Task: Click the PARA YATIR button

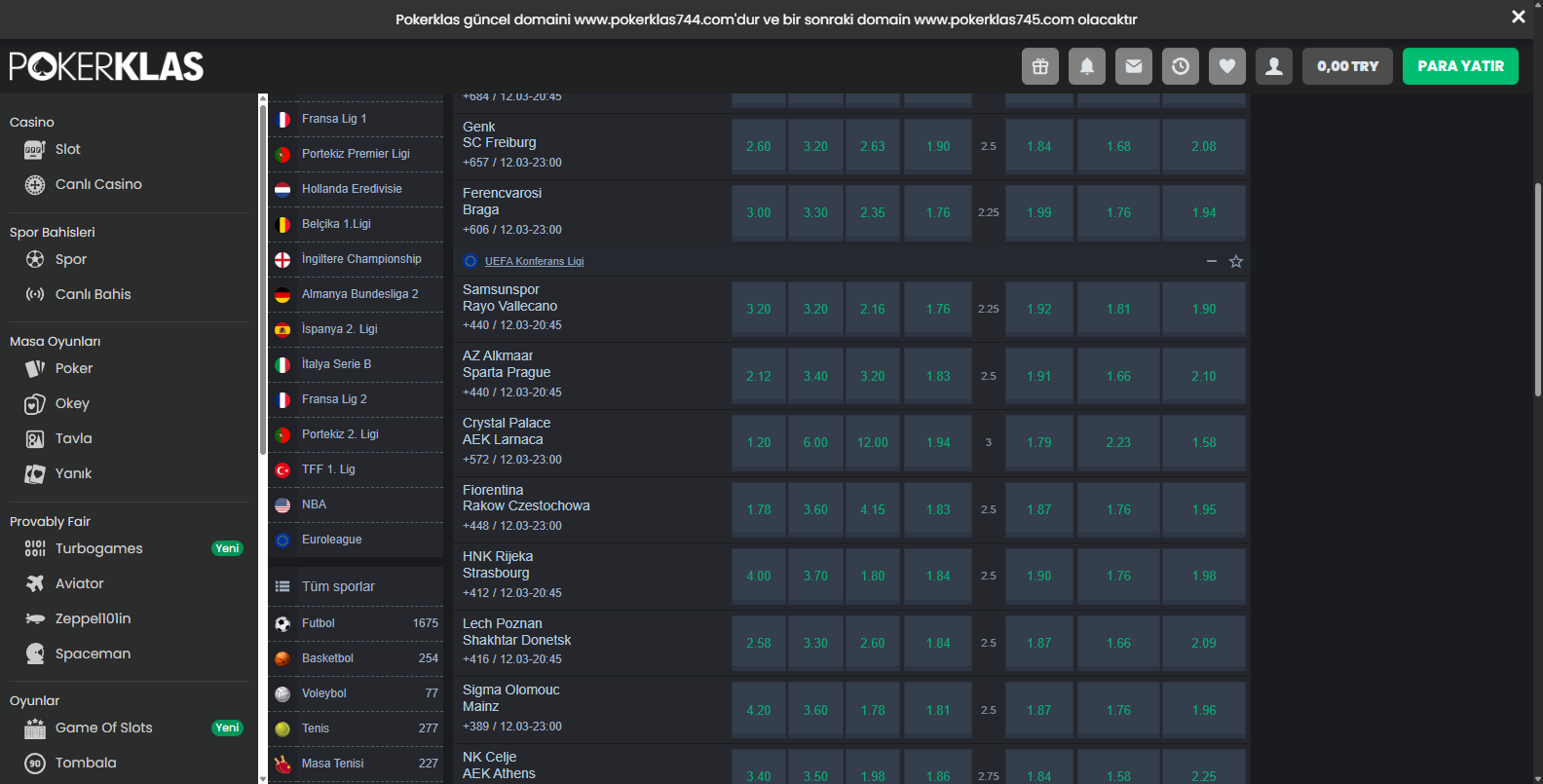Action: 1460,66
